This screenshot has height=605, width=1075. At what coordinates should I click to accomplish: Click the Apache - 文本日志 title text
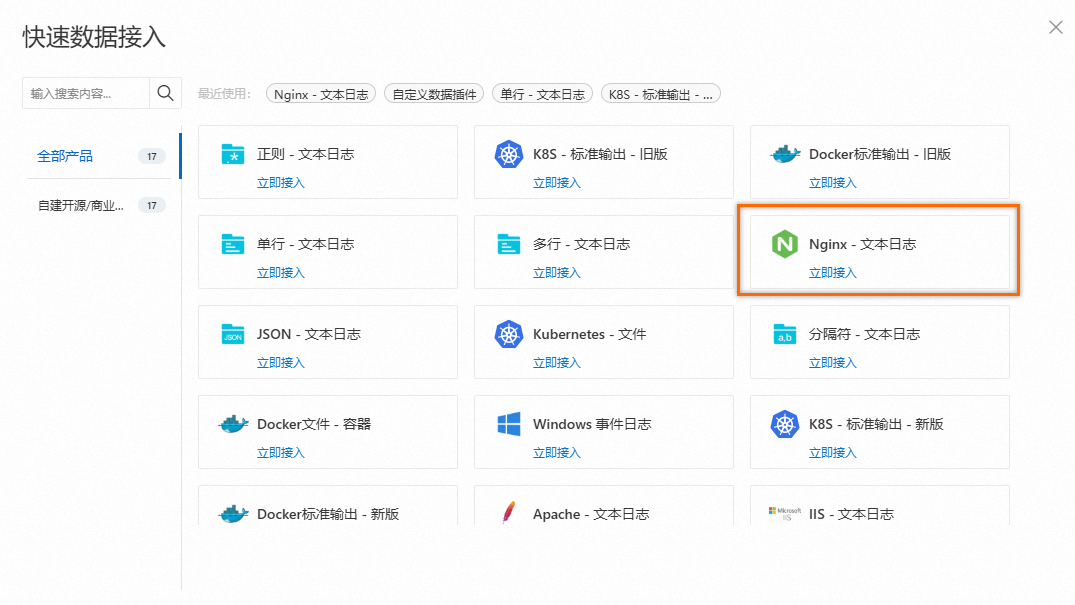[x=591, y=514]
